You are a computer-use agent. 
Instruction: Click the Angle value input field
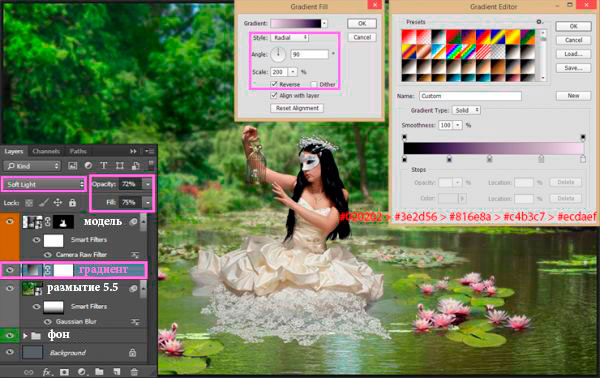click(x=310, y=54)
